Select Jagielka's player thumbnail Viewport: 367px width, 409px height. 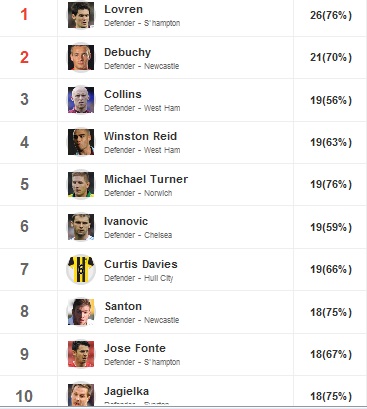81,395
